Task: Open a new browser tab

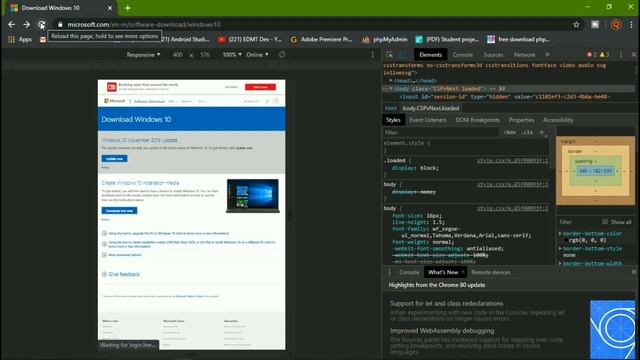Action: 128,8
